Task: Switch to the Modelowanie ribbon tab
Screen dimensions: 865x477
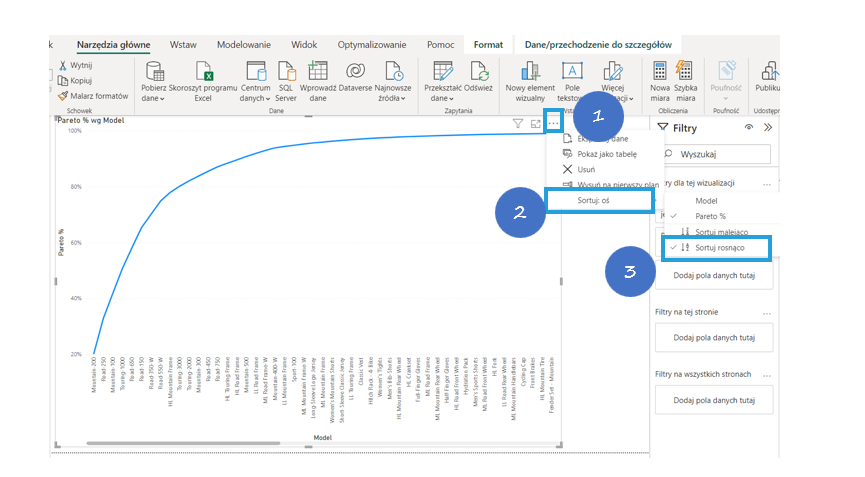Action: tap(244, 45)
